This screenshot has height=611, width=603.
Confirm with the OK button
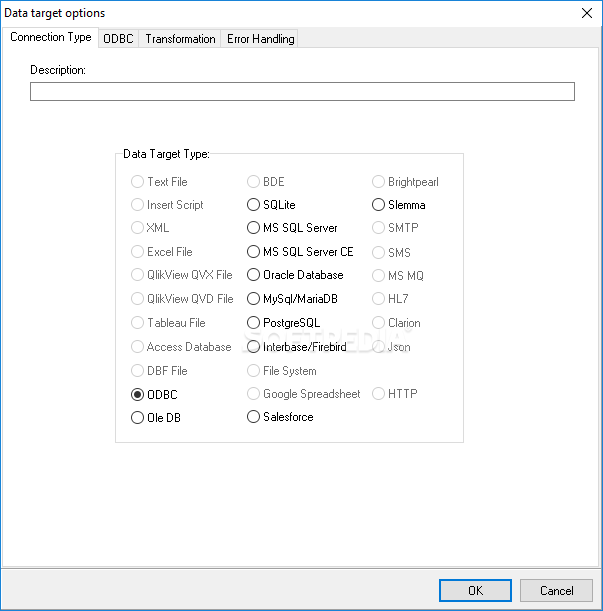[x=475, y=590]
